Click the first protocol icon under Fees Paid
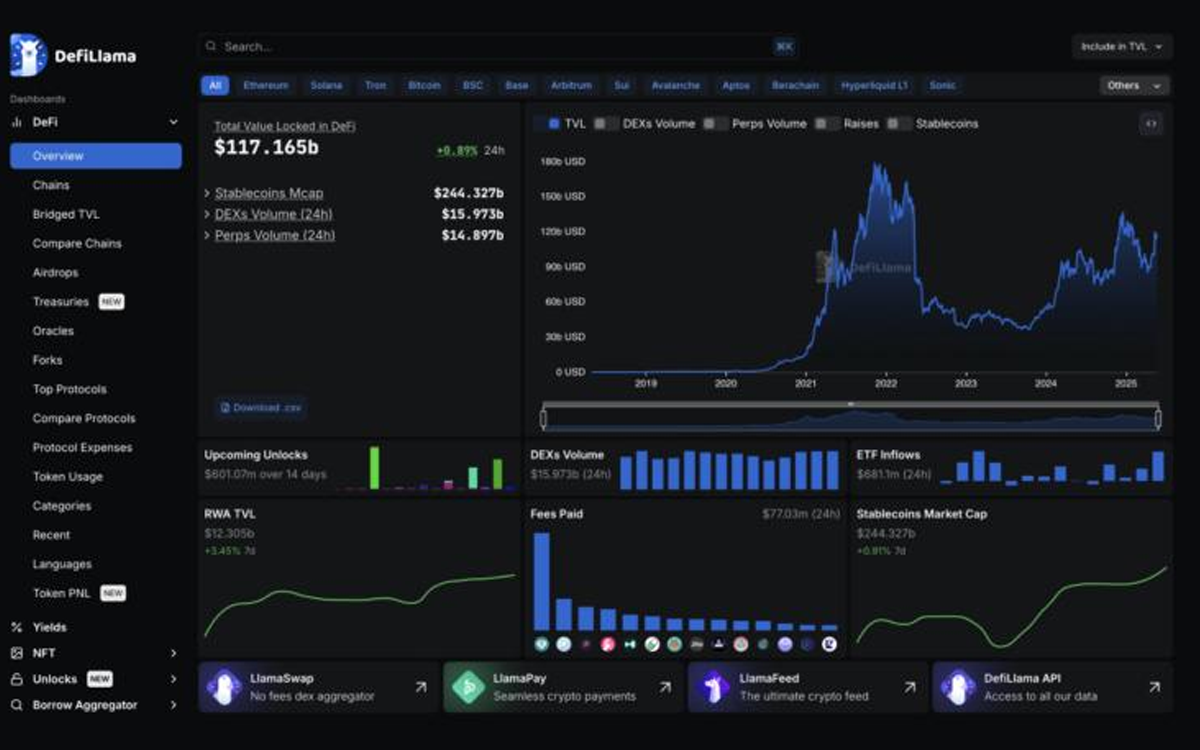This screenshot has width=1200, height=750. coord(542,645)
